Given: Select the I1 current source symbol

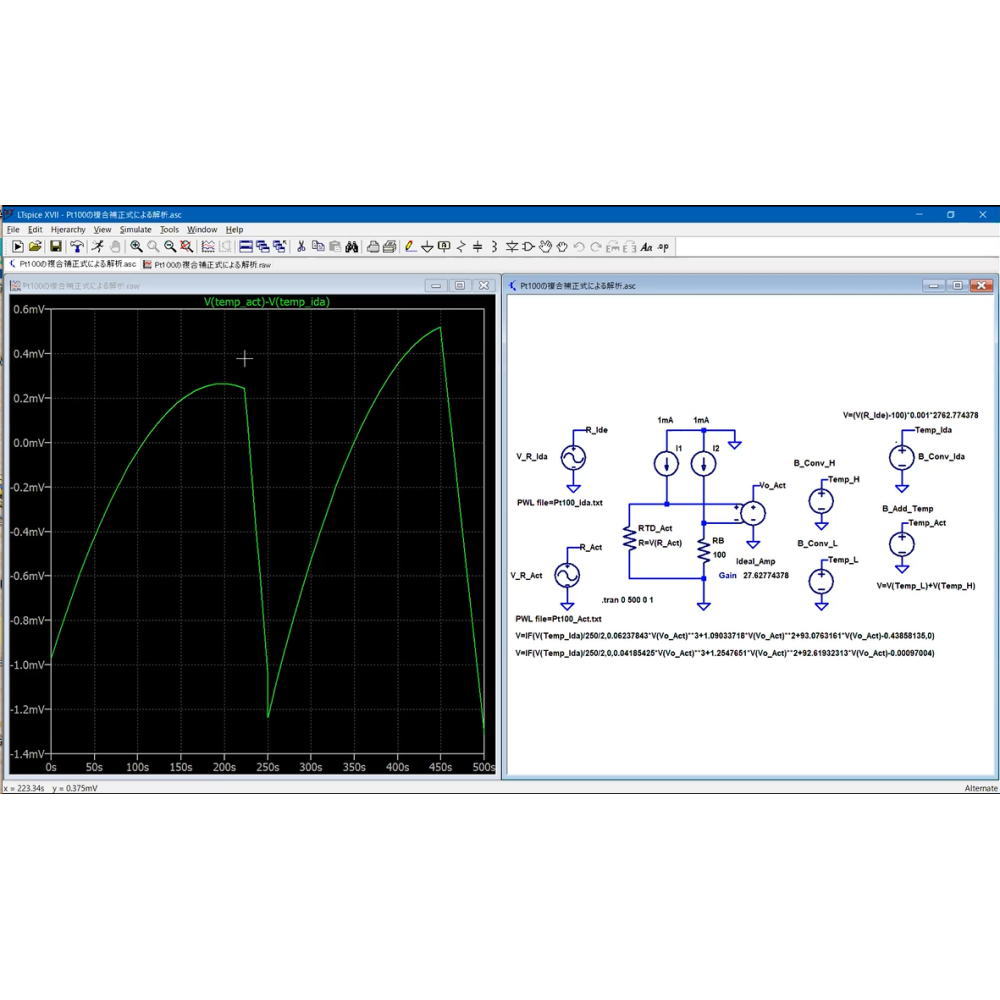Looking at the screenshot, I should (x=666, y=464).
